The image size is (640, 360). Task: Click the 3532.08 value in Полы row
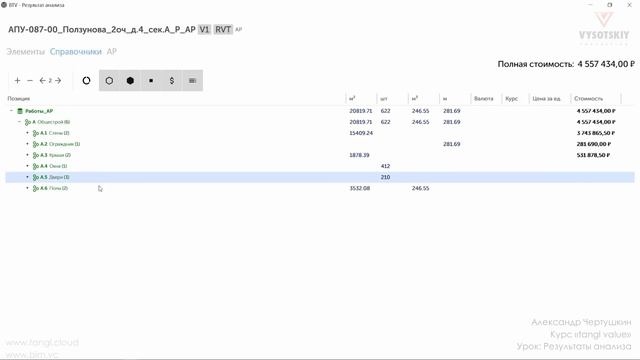[360, 188]
